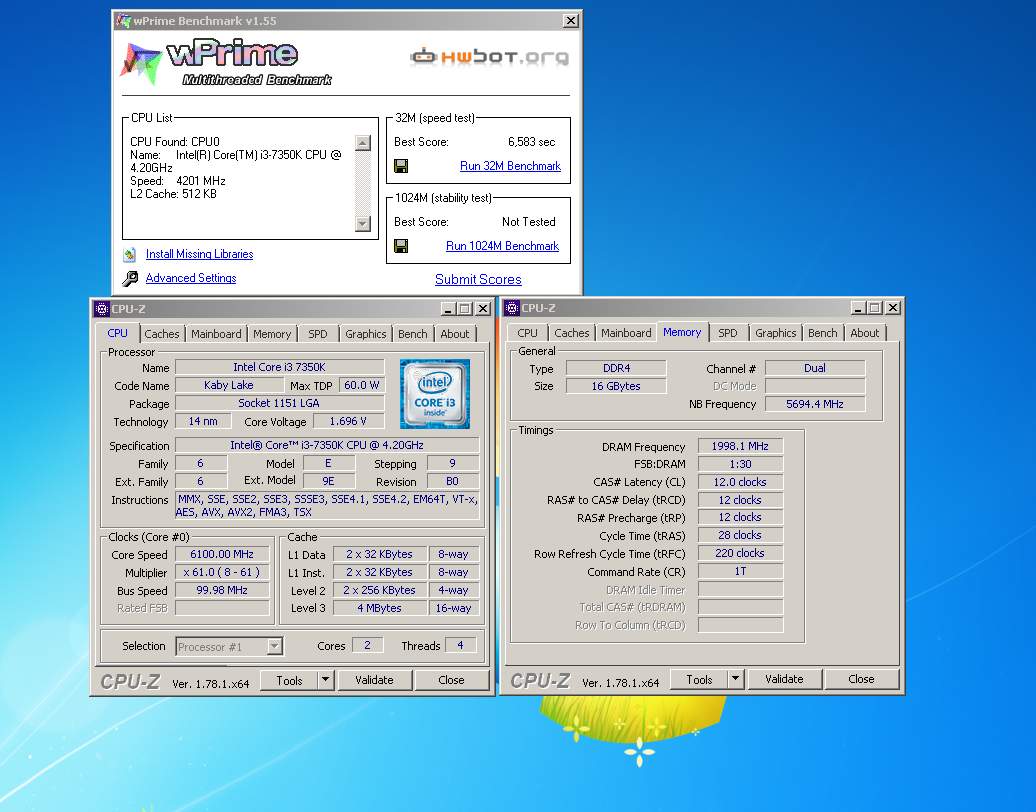
Task: Click the Install Missing Libraries icon
Action: point(130,254)
